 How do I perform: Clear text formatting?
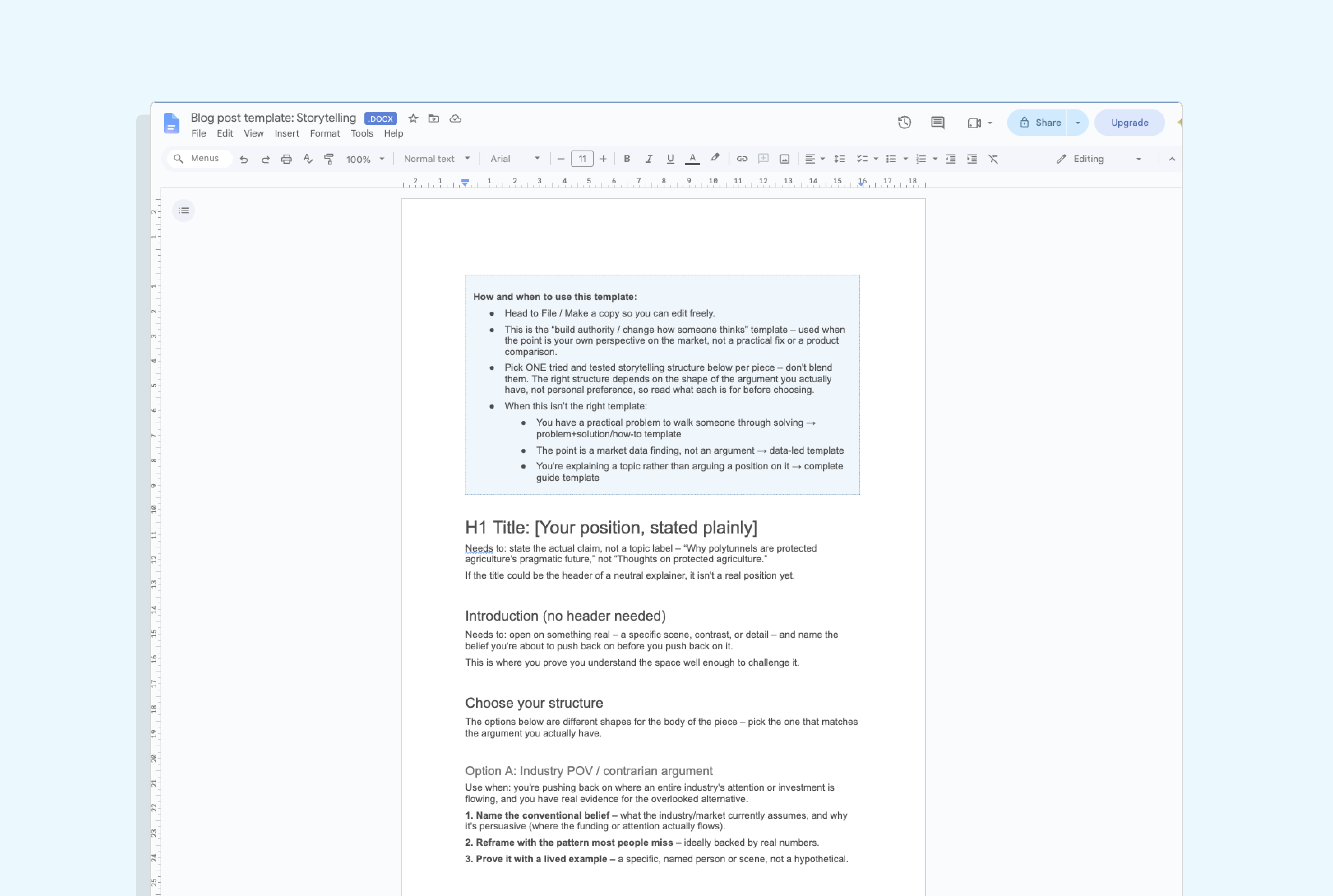coord(994,159)
